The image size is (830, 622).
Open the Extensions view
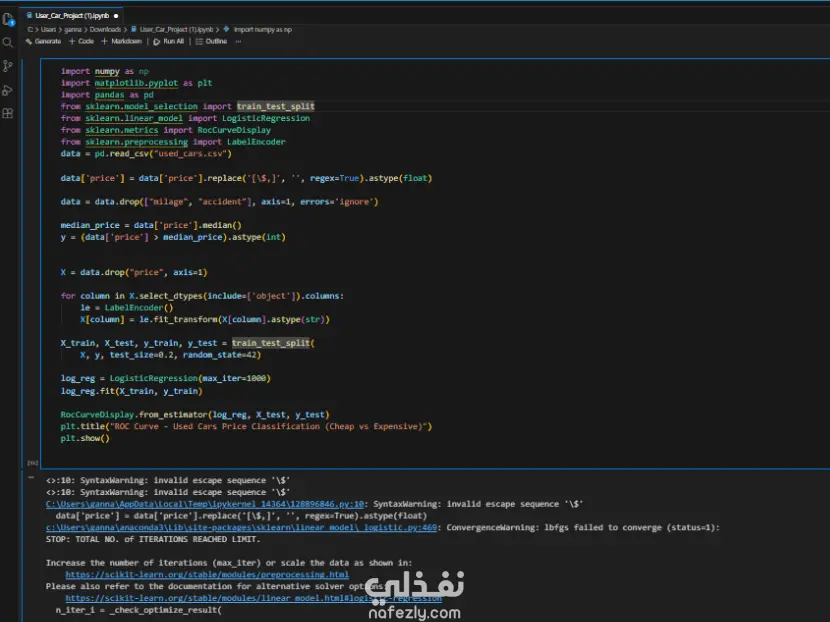8,113
